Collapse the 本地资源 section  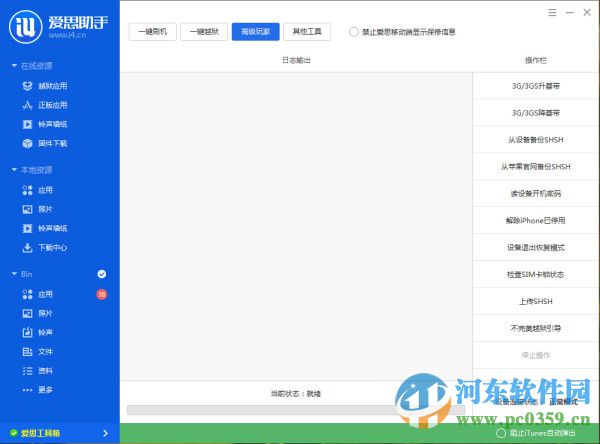click(14, 170)
